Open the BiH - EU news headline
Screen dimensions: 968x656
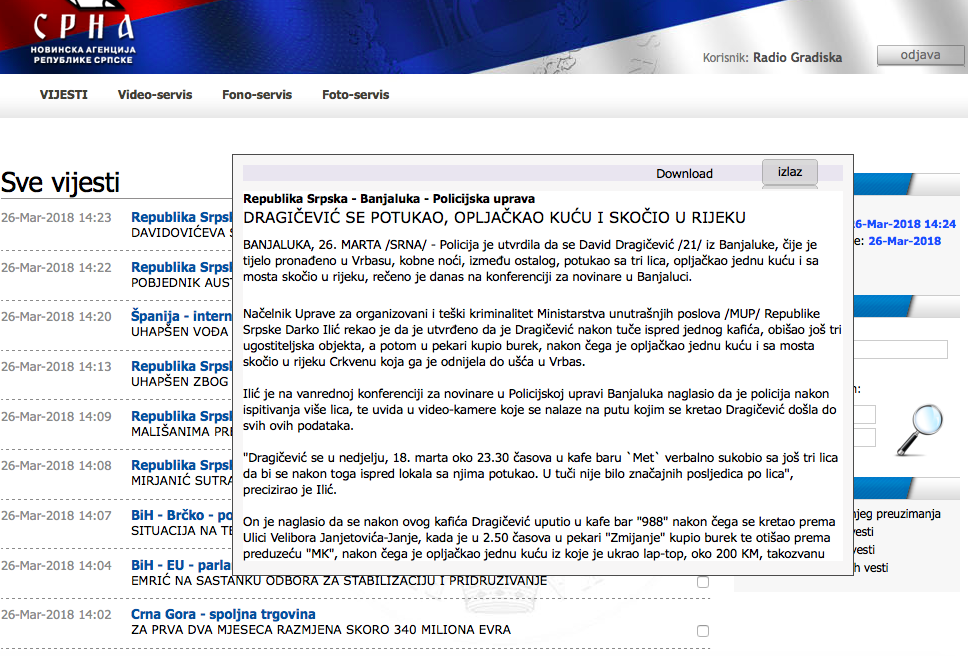coord(180,565)
